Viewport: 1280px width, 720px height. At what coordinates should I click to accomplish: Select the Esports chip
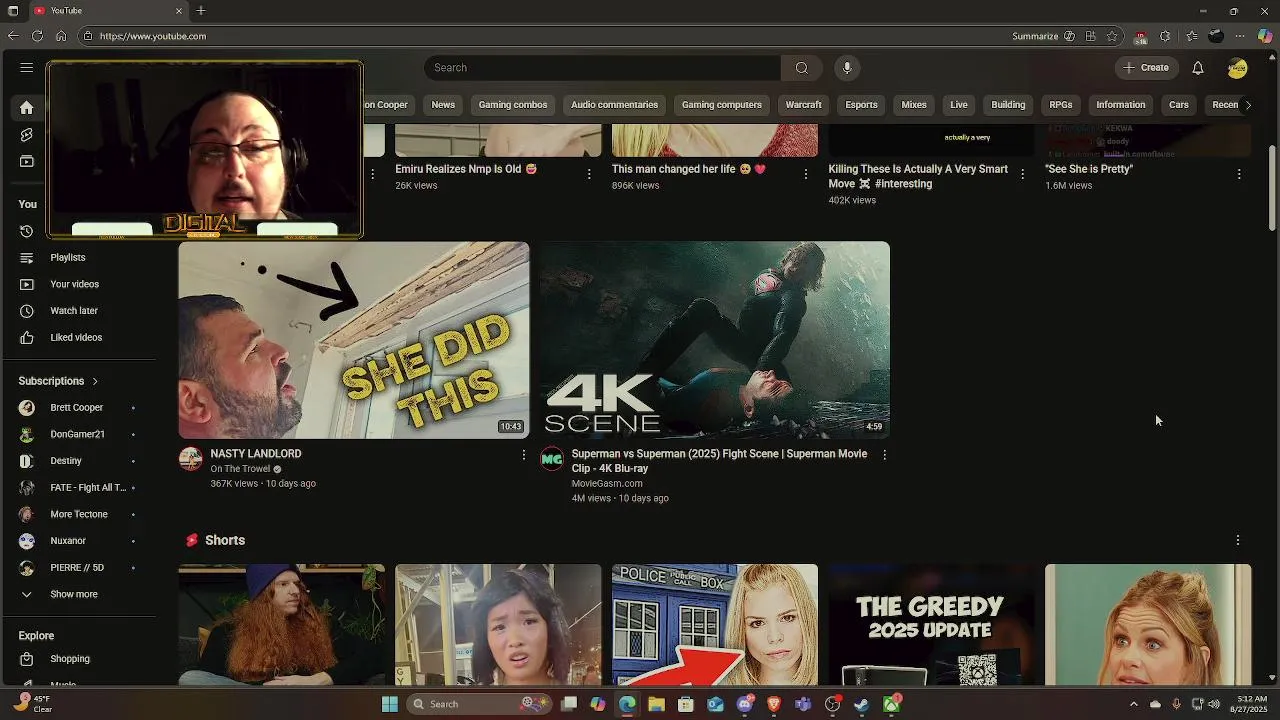(x=861, y=105)
